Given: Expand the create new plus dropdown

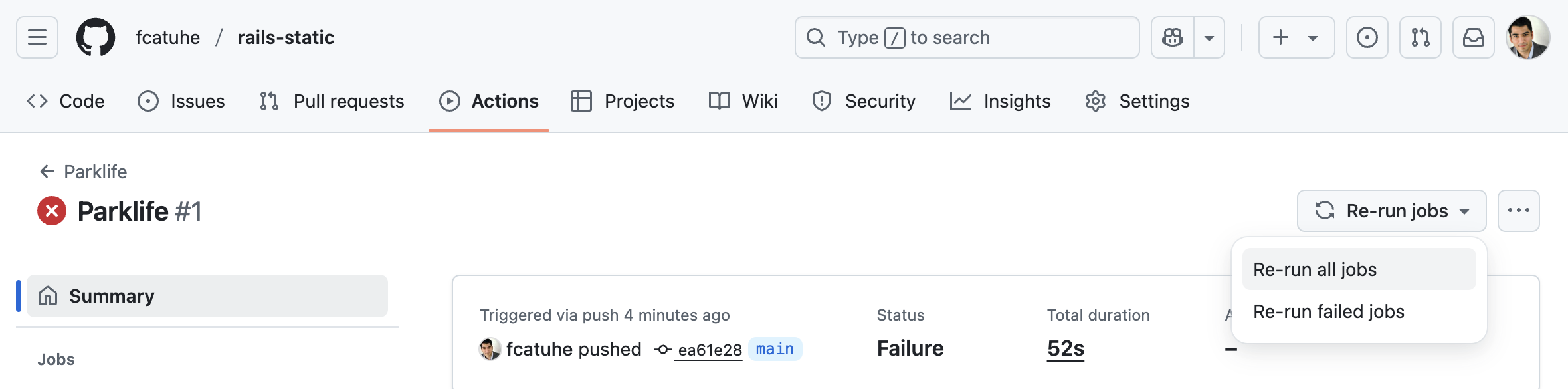Looking at the screenshot, I should [x=1296, y=37].
